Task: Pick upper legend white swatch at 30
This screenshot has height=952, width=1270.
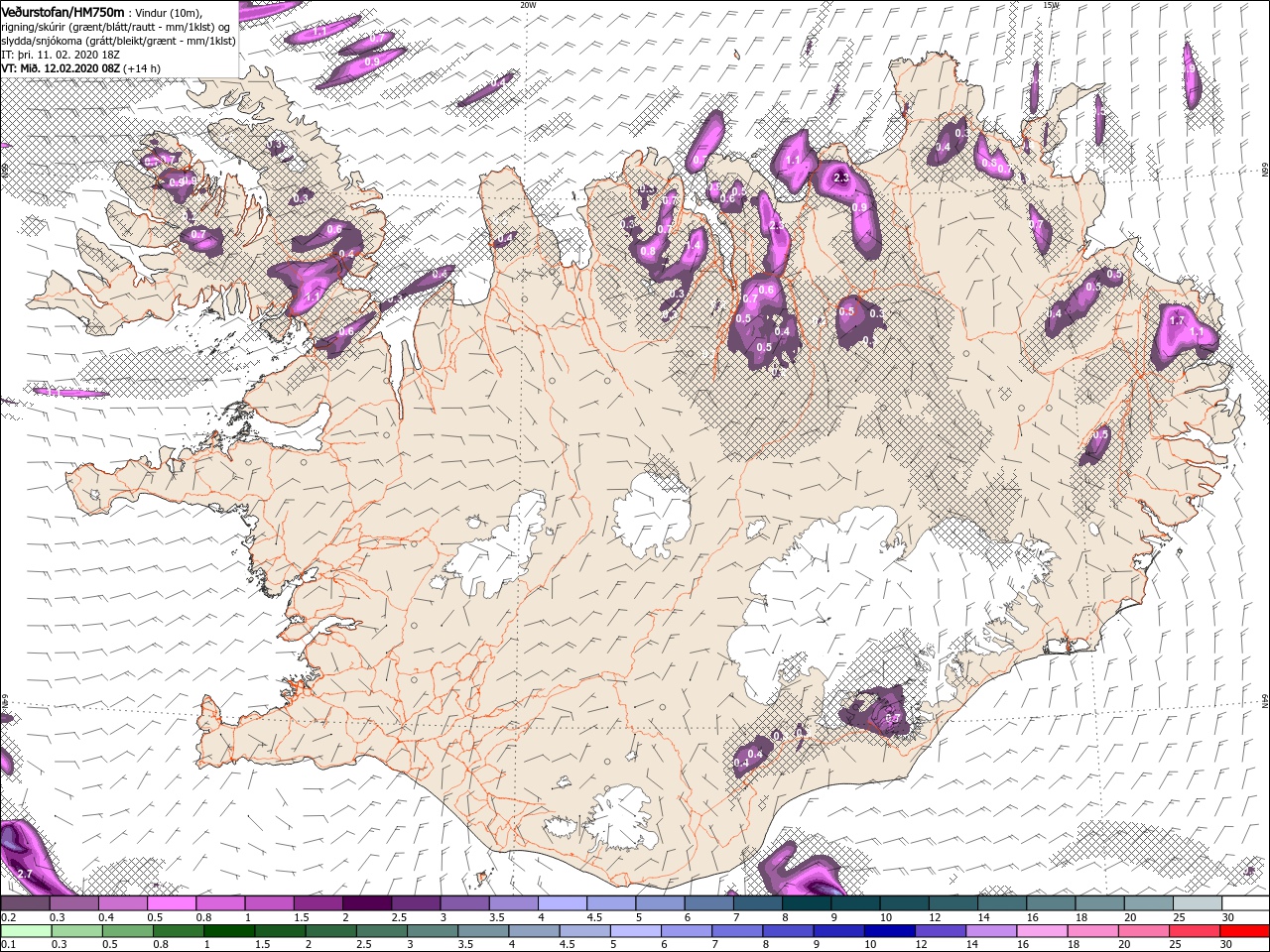Action: pyautogui.click(x=1244, y=903)
